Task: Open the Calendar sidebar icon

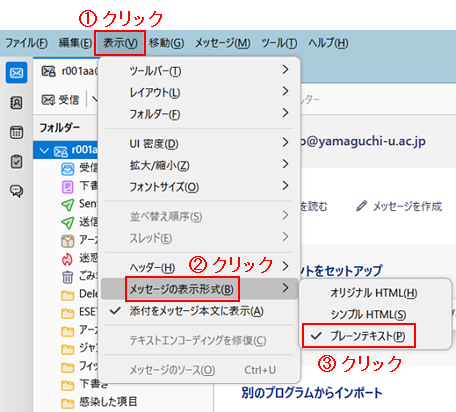Action: tap(16, 132)
